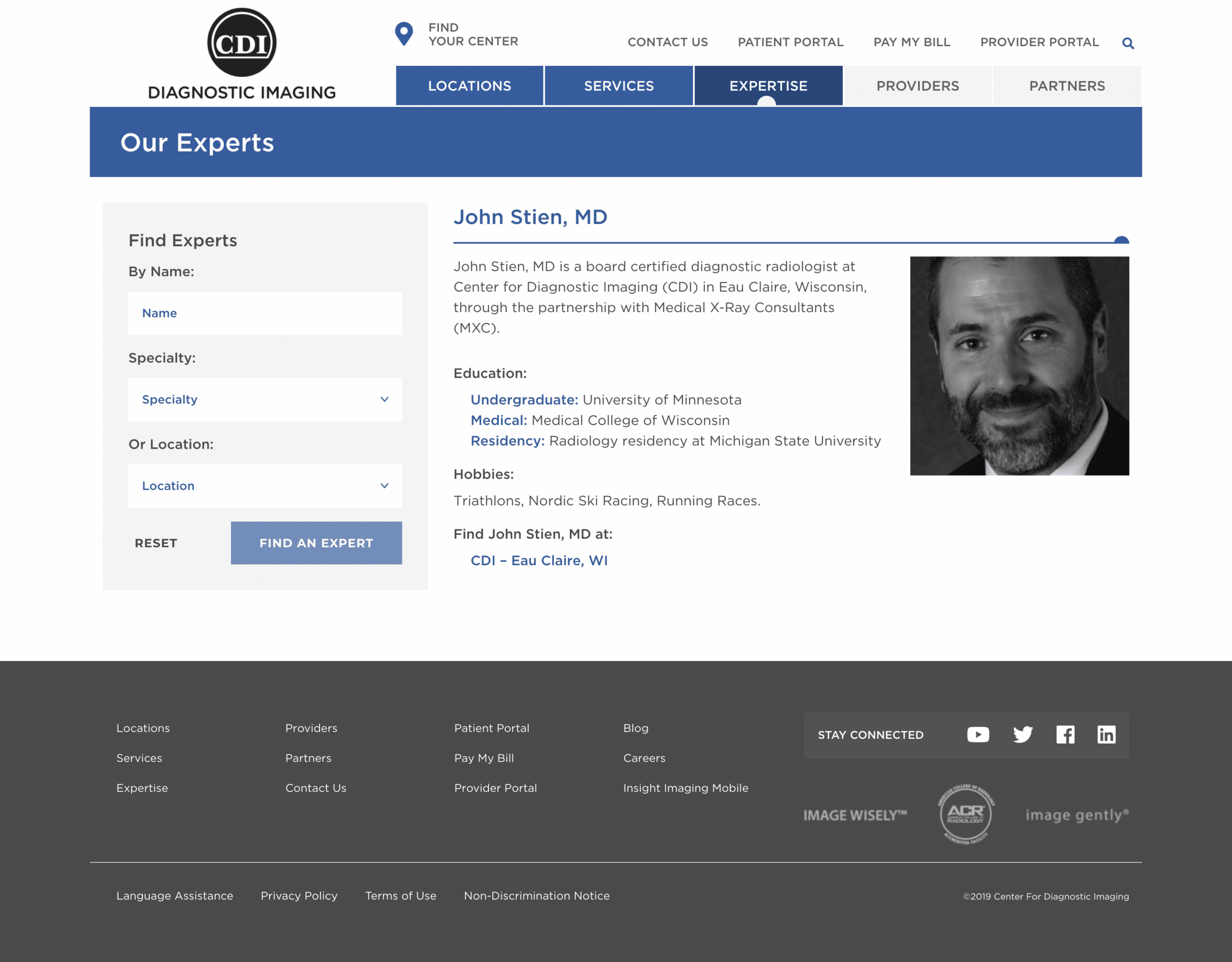Click the Image Gently logo

pyautogui.click(x=1077, y=815)
